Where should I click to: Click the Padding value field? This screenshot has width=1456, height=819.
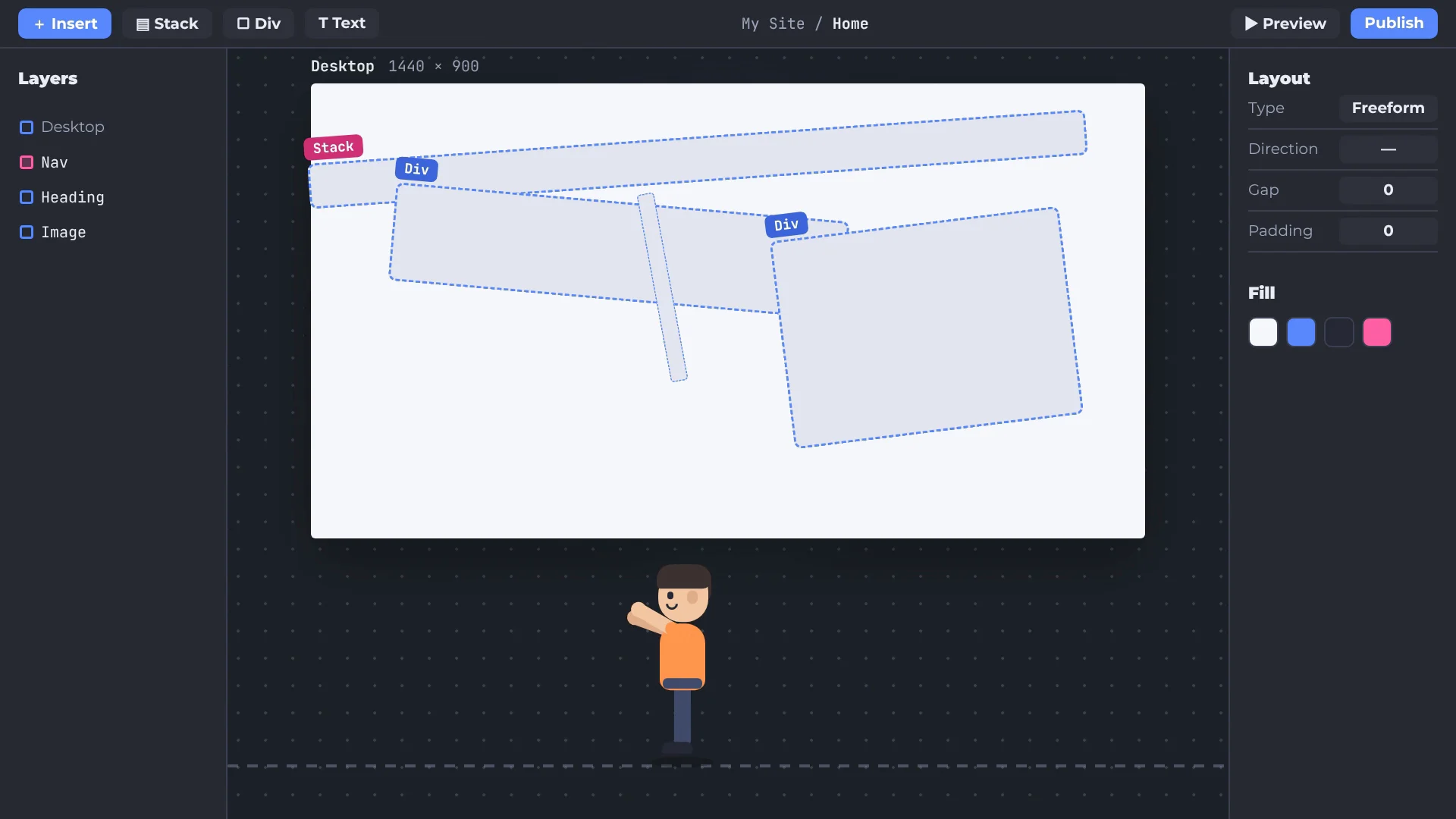click(x=1388, y=231)
